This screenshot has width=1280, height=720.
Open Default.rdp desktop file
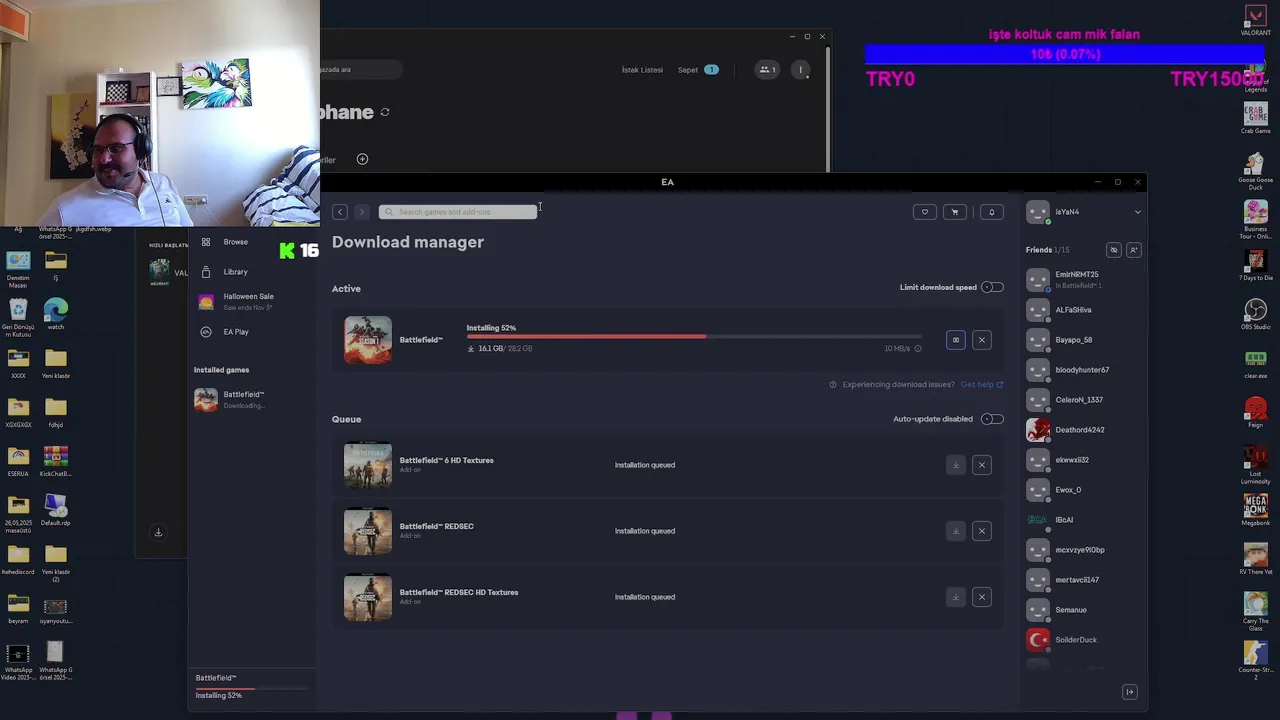56,510
